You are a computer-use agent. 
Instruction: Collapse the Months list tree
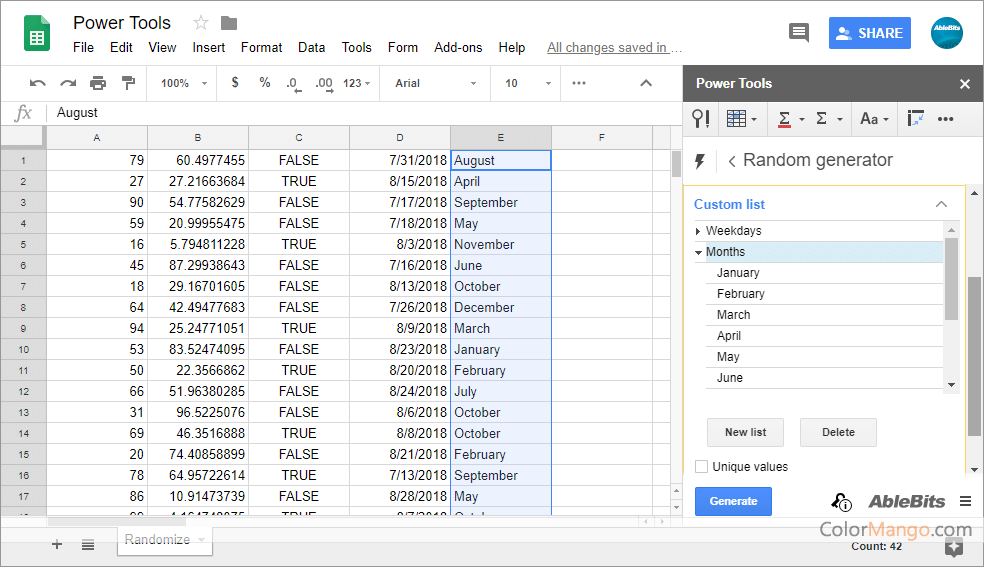[x=699, y=252]
